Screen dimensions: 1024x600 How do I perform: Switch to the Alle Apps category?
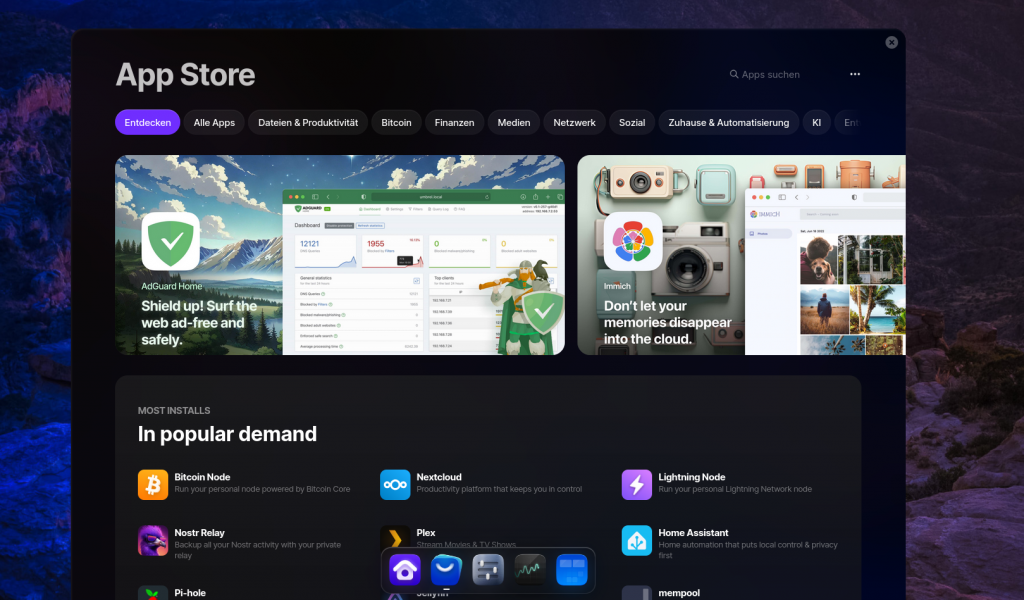pyautogui.click(x=213, y=122)
